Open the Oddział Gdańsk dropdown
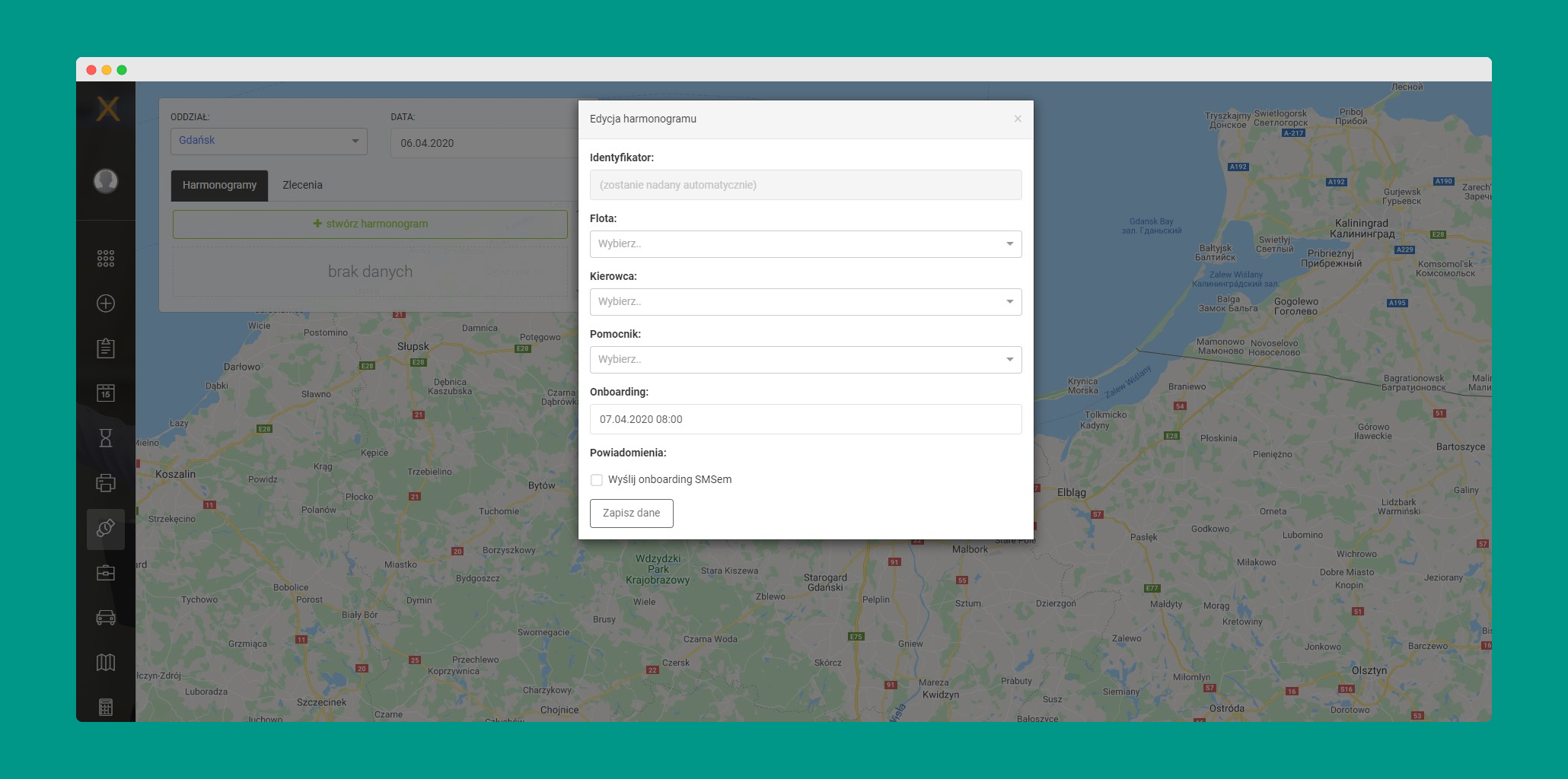The image size is (1568, 779). [x=269, y=141]
